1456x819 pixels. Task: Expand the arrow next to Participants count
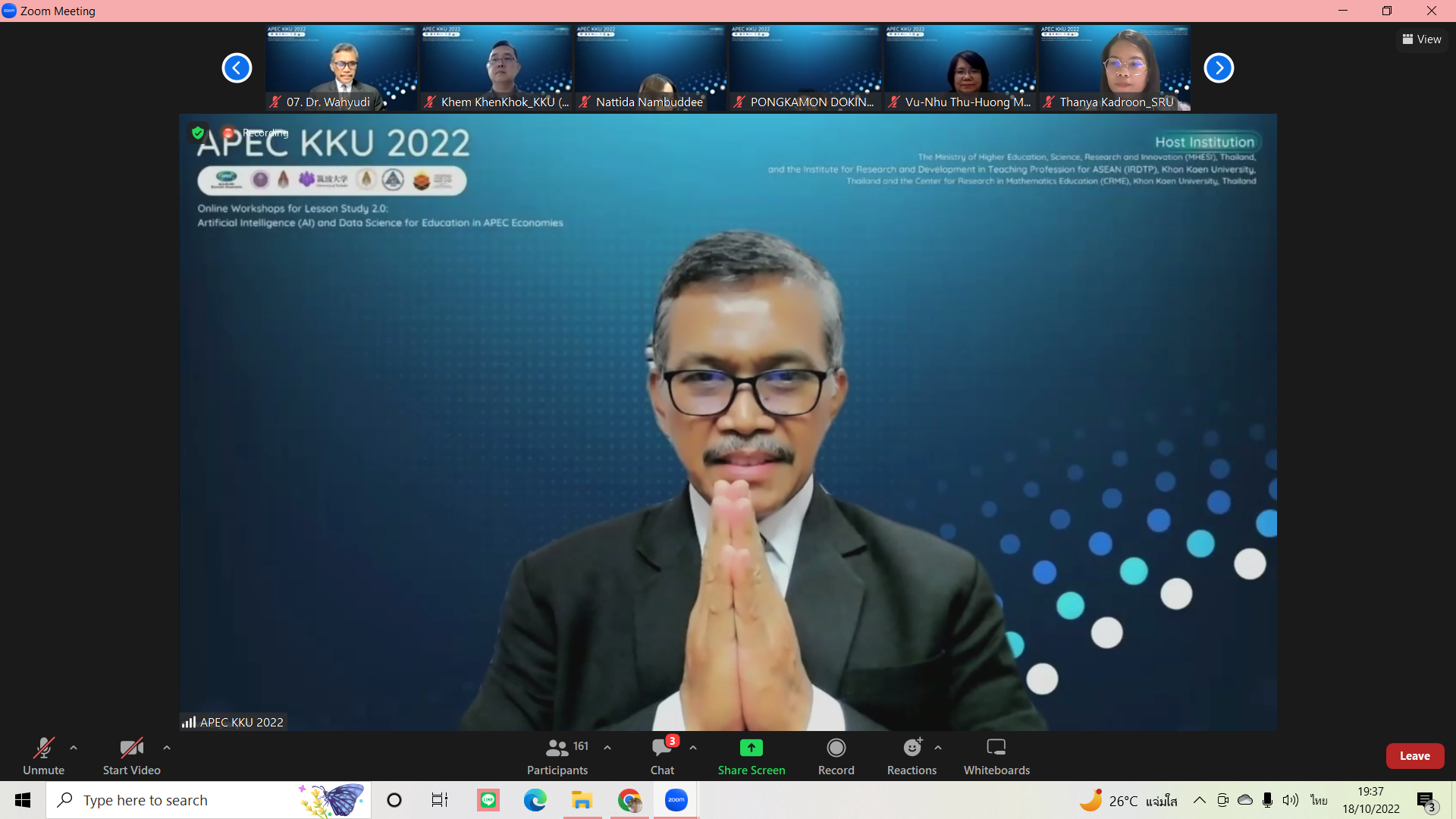(x=607, y=748)
